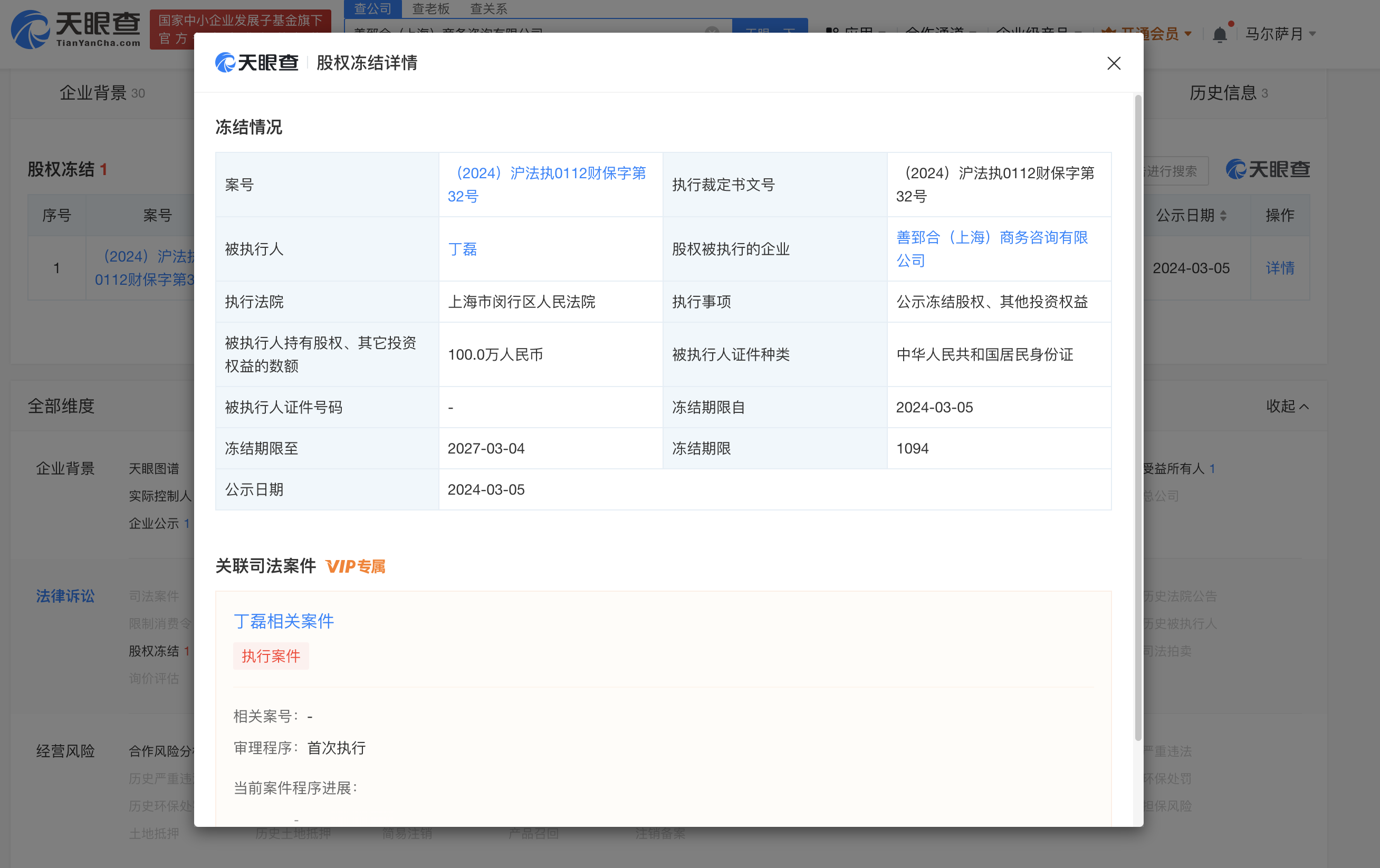The height and width of the screenshot is (868, 1380).
Task: Click 司法案件 in the 法律诉讼 list
Action: pyautogui.click(x=154, y=596)
